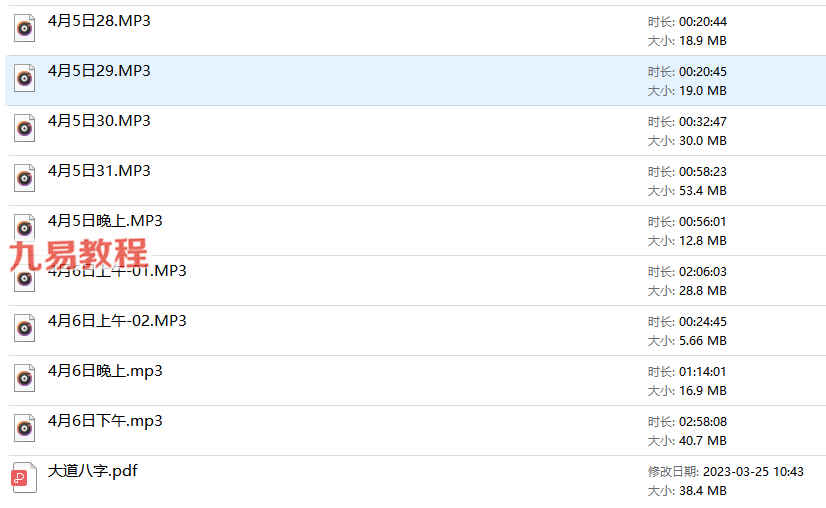Select the file named 4月5日28.MP3
Screen dimensions: 826x508
(99, 21)
